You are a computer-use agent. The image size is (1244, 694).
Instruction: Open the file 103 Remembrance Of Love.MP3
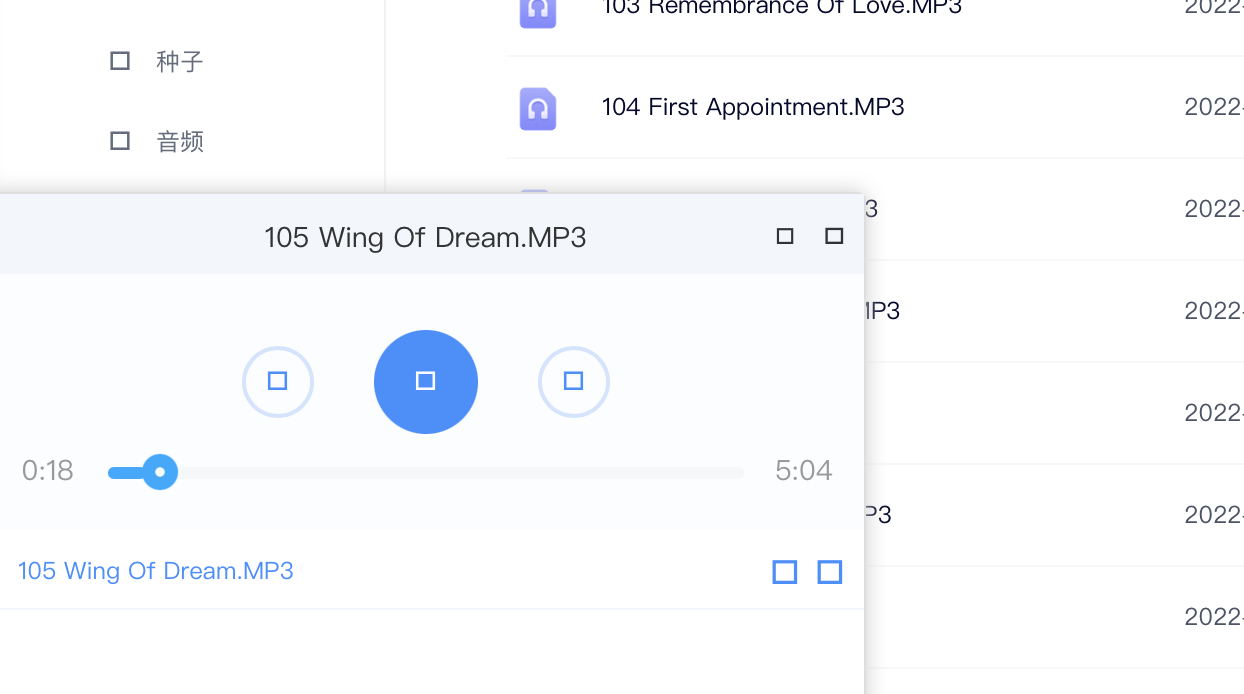(781, 8)
